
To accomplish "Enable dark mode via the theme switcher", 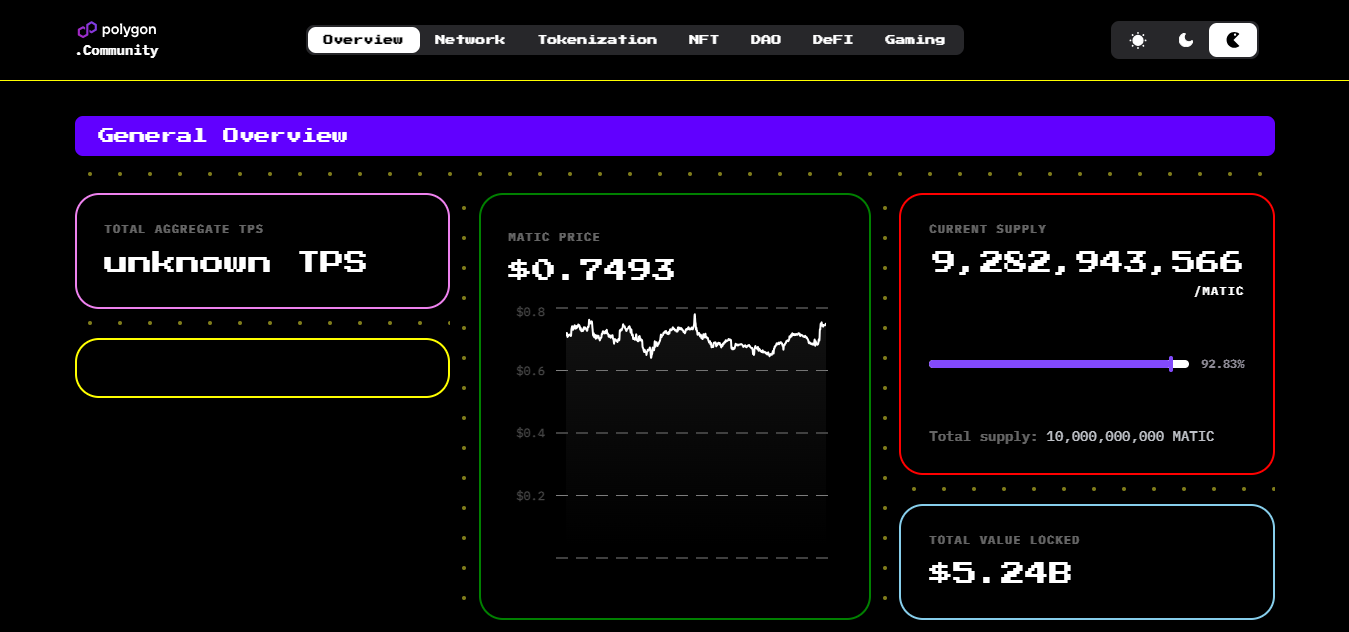I will click(x=1185, y=40).
